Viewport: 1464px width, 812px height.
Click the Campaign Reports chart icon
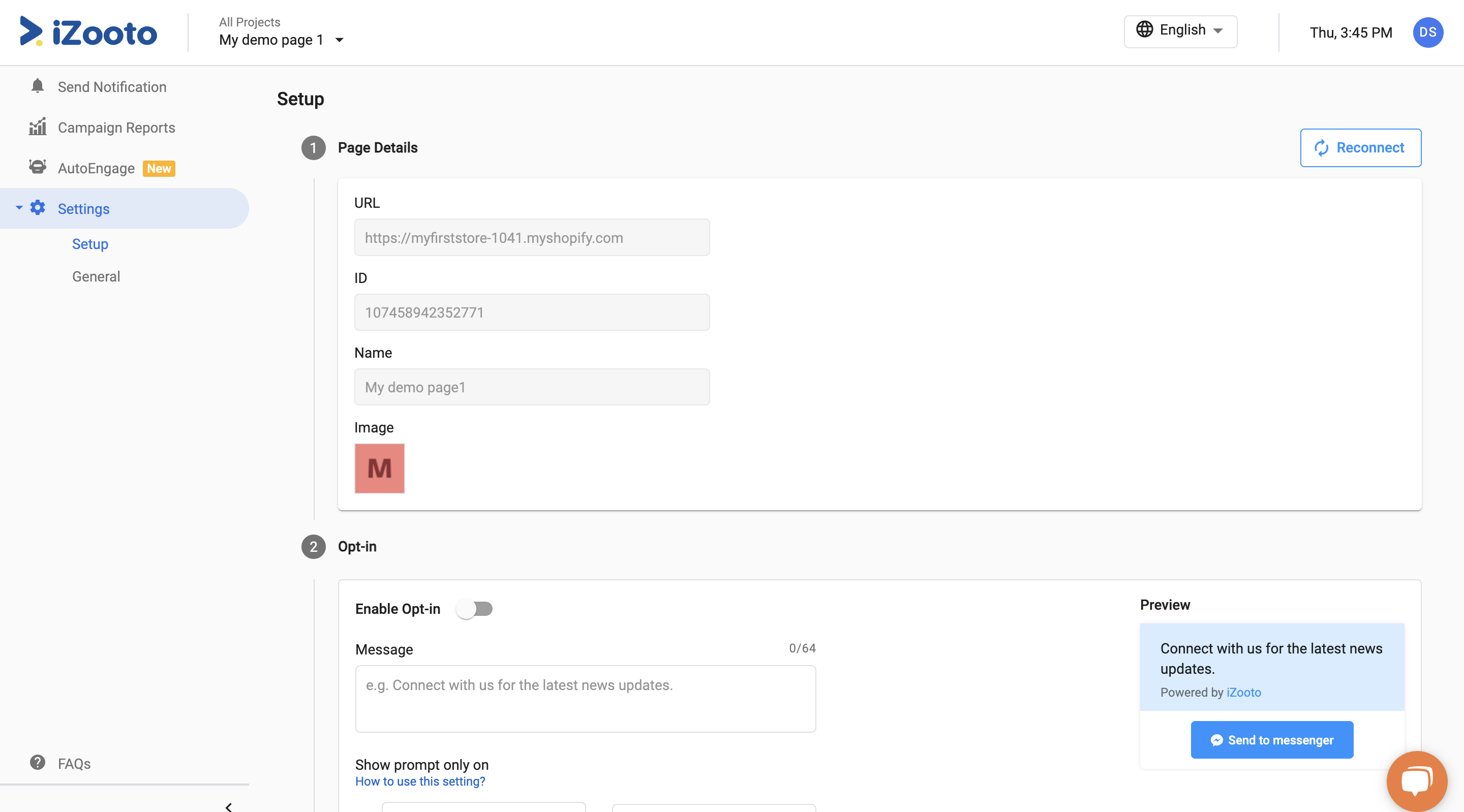click(x=38, y=127)
